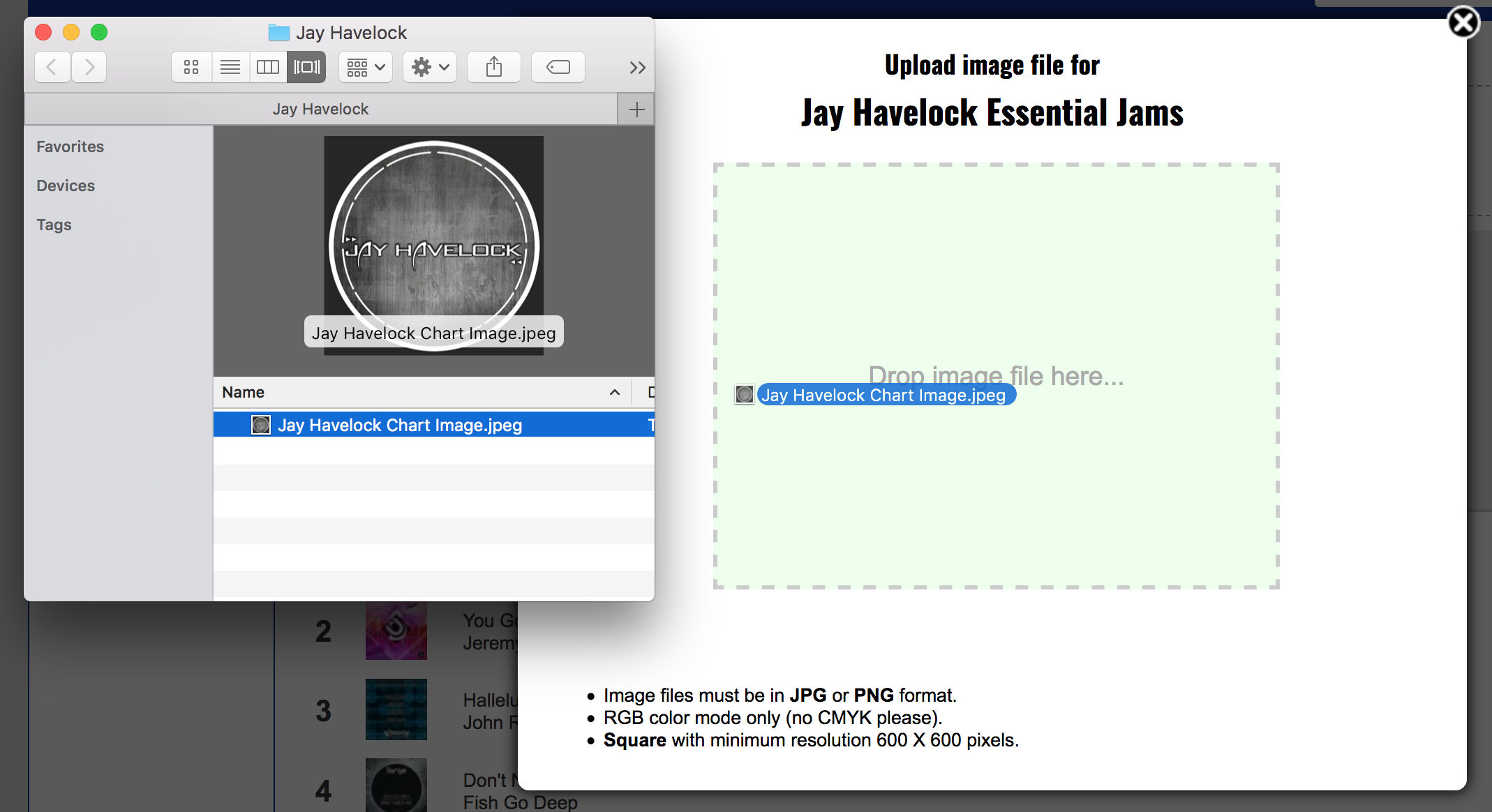
Task: Switch Finder to icon view
Action: tap(191, 67)
